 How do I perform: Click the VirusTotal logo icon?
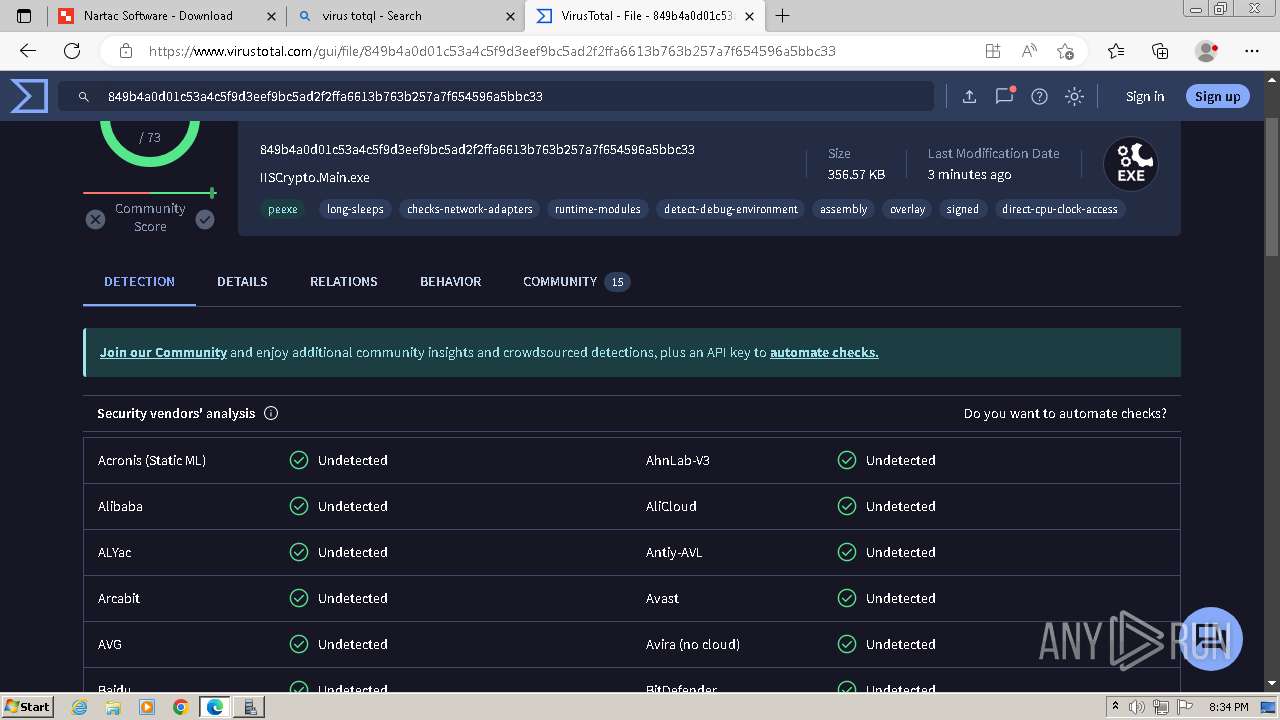click(29, 96)
